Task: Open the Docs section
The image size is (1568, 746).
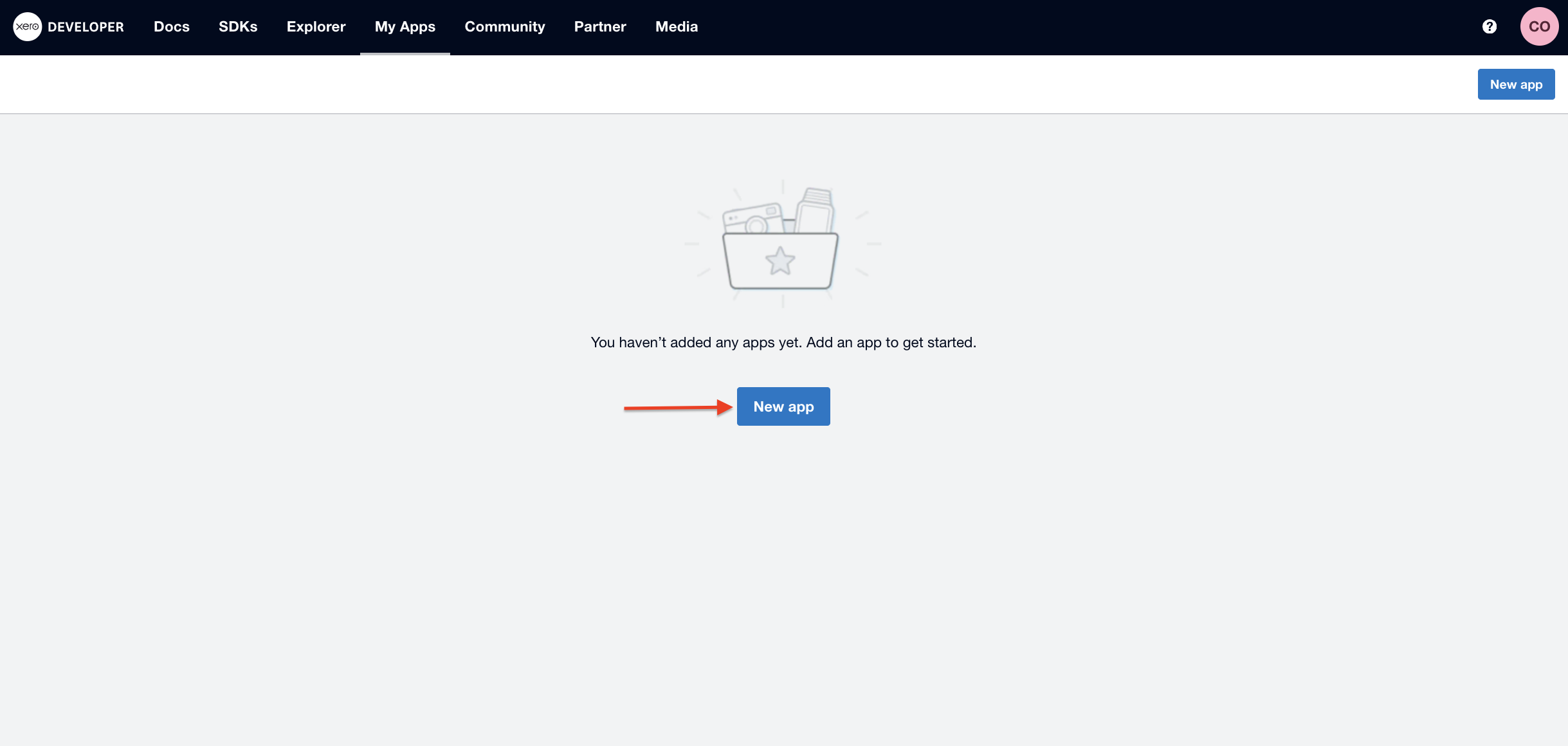Action: pos(171,26)
